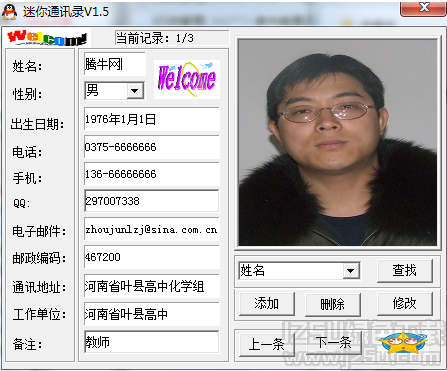
Task: Click the mobile field 136-66666666
Action: pos(152,174)
